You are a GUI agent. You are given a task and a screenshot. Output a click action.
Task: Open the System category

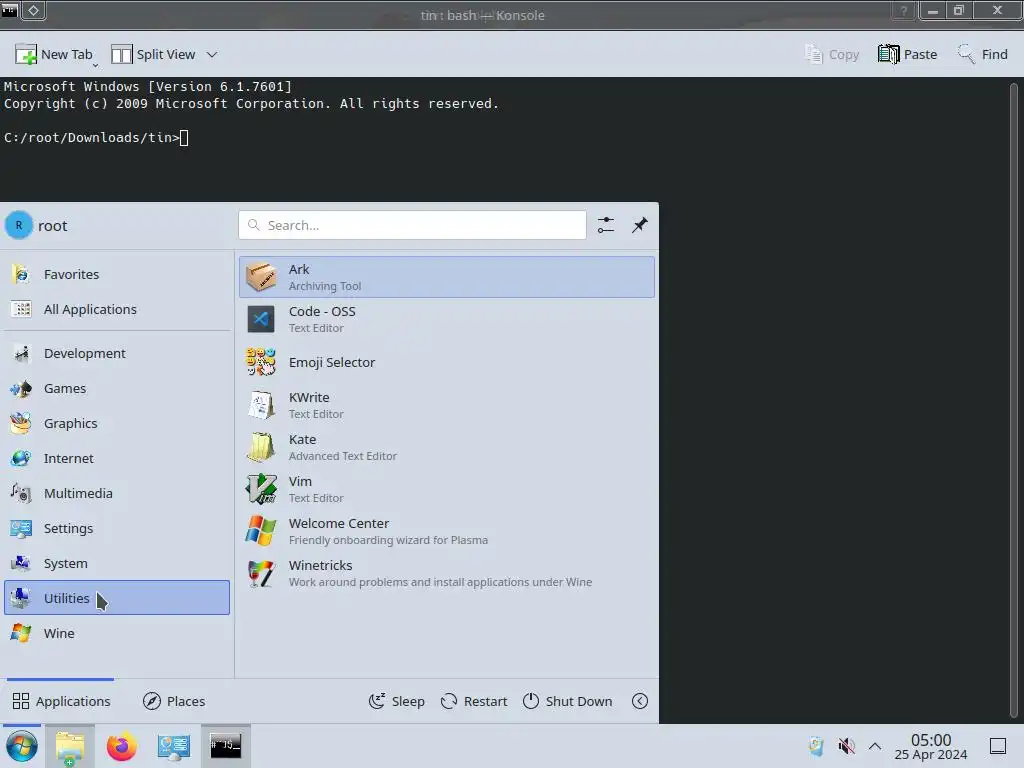(x=117, y=563)
